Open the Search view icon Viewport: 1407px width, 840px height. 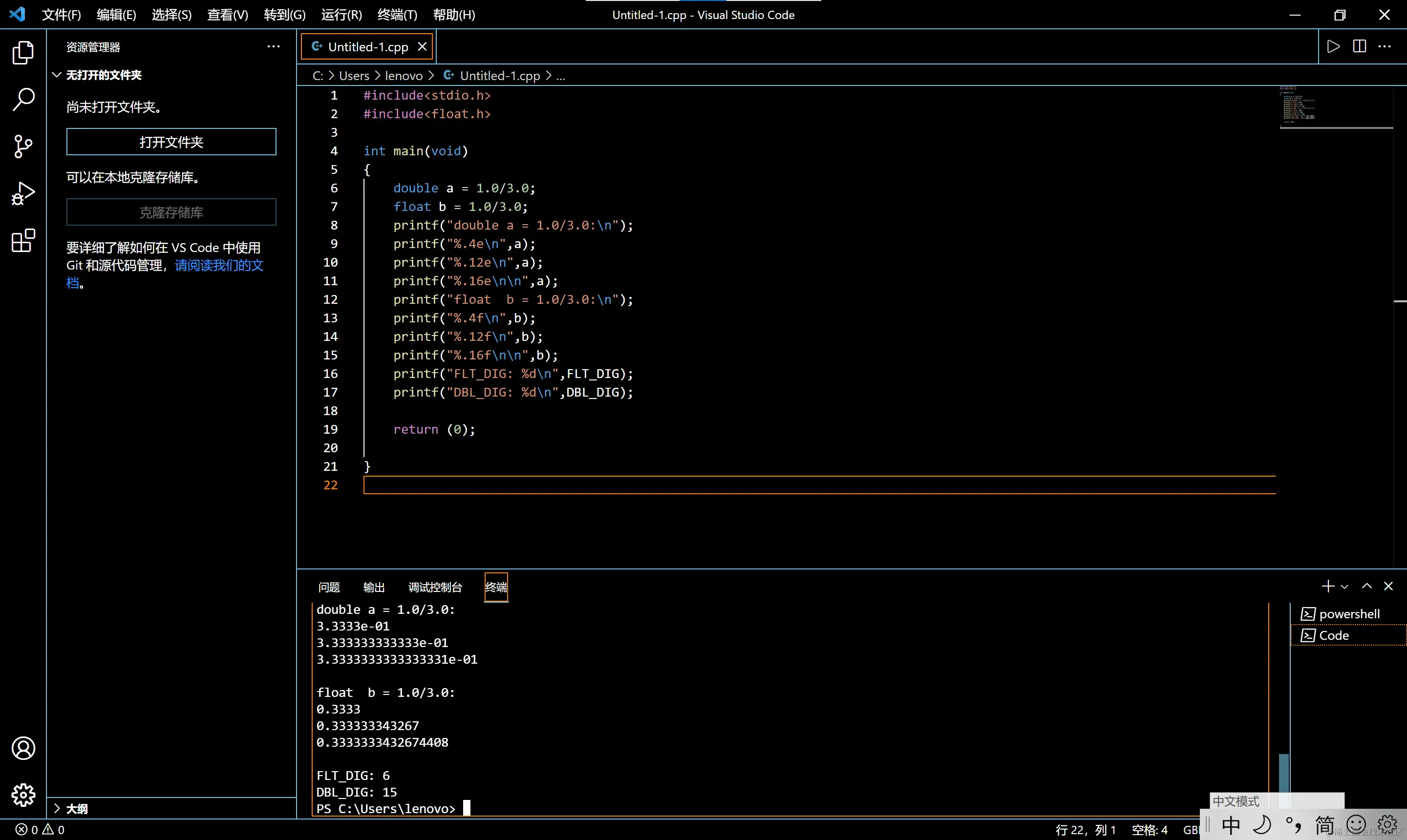(x=23, y=100)
